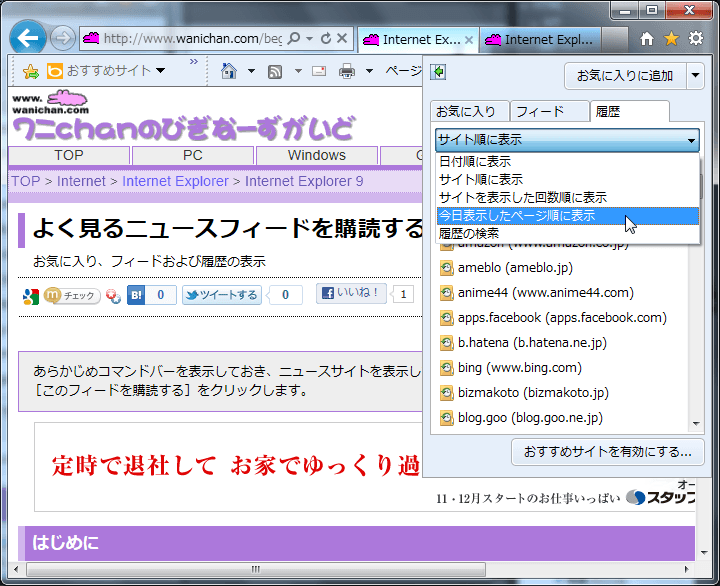Click the サイト順に表示 combo box
720x586 pixels.
coord(567,140)
